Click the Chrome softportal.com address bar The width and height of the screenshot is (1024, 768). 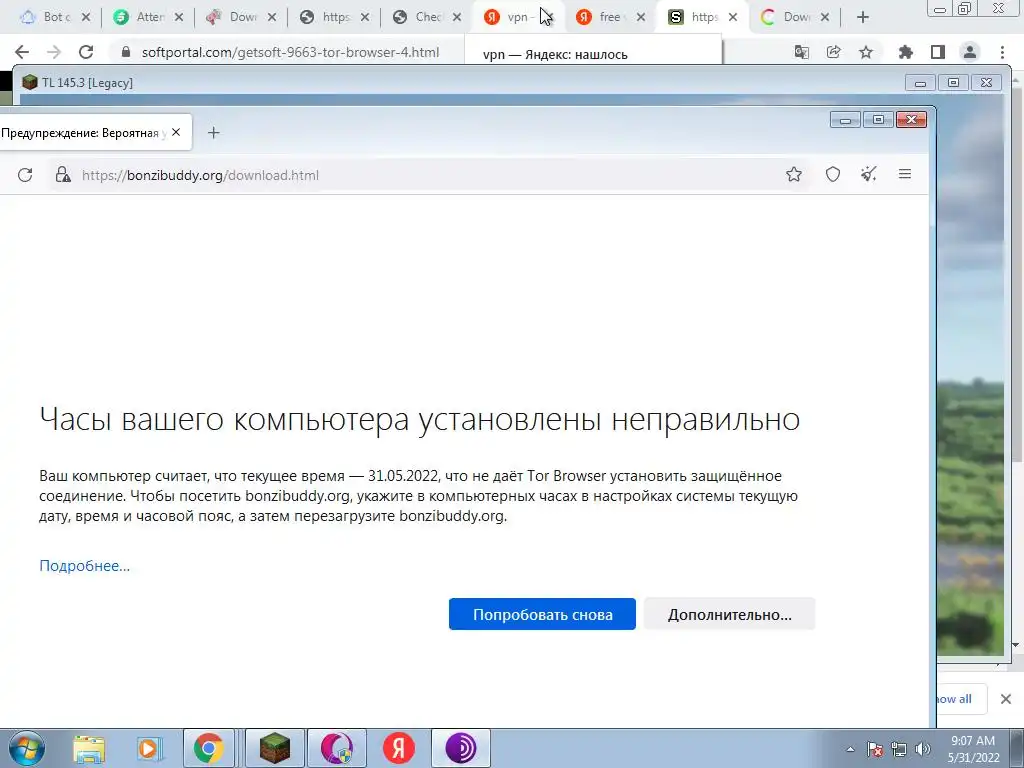tap(291, 52)
